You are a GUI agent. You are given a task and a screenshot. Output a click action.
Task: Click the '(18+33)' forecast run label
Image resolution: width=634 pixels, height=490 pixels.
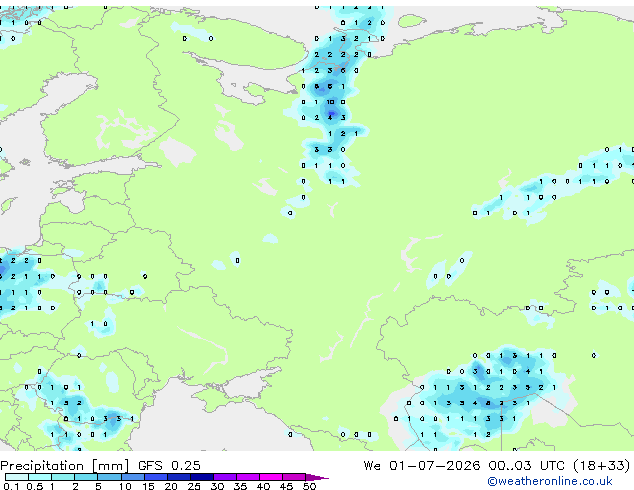tap(602, 466)
